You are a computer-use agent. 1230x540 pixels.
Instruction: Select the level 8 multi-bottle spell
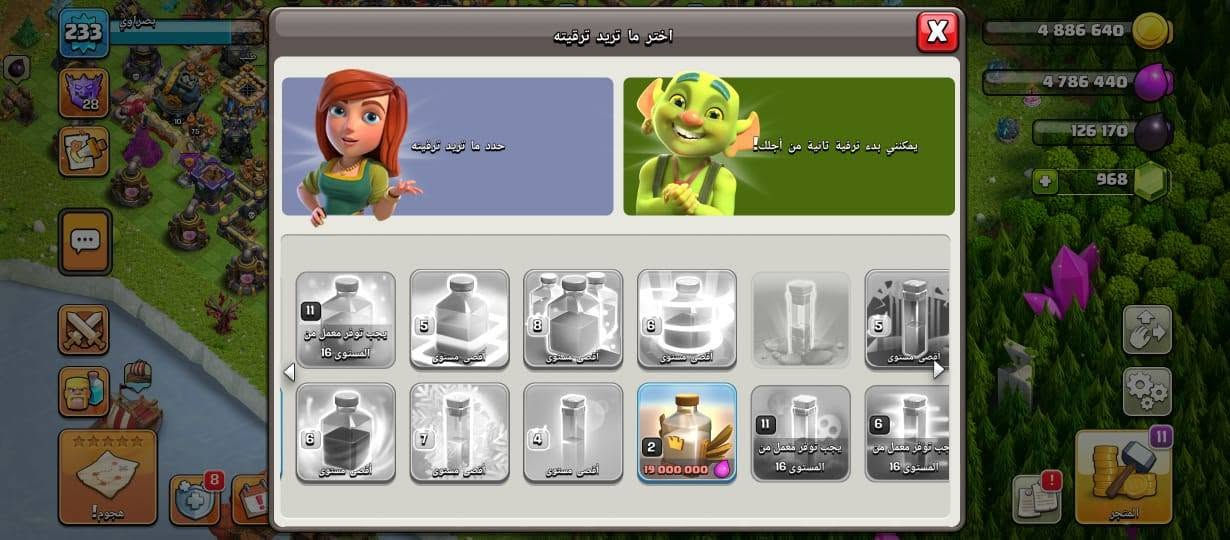[573, 319]
